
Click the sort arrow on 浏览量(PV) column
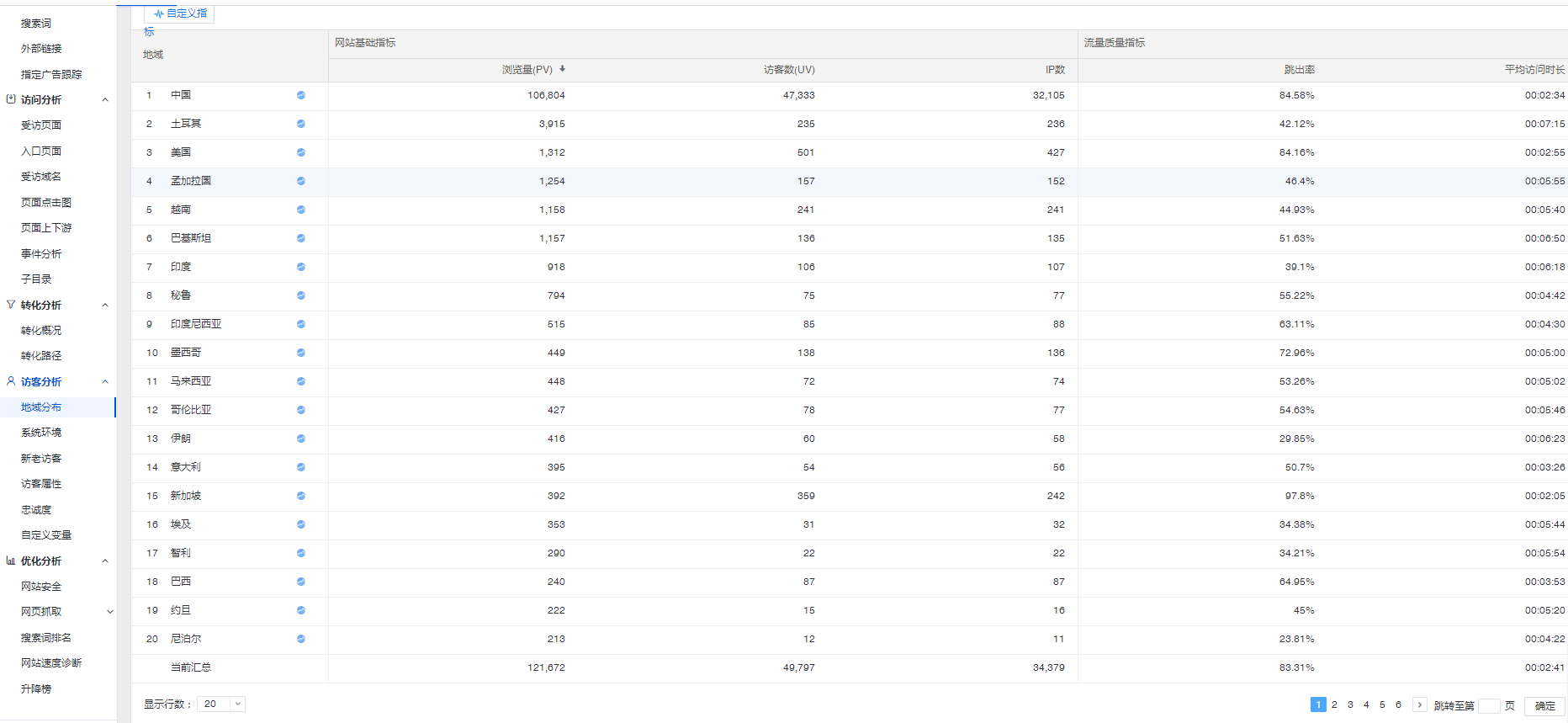point(562,69)
